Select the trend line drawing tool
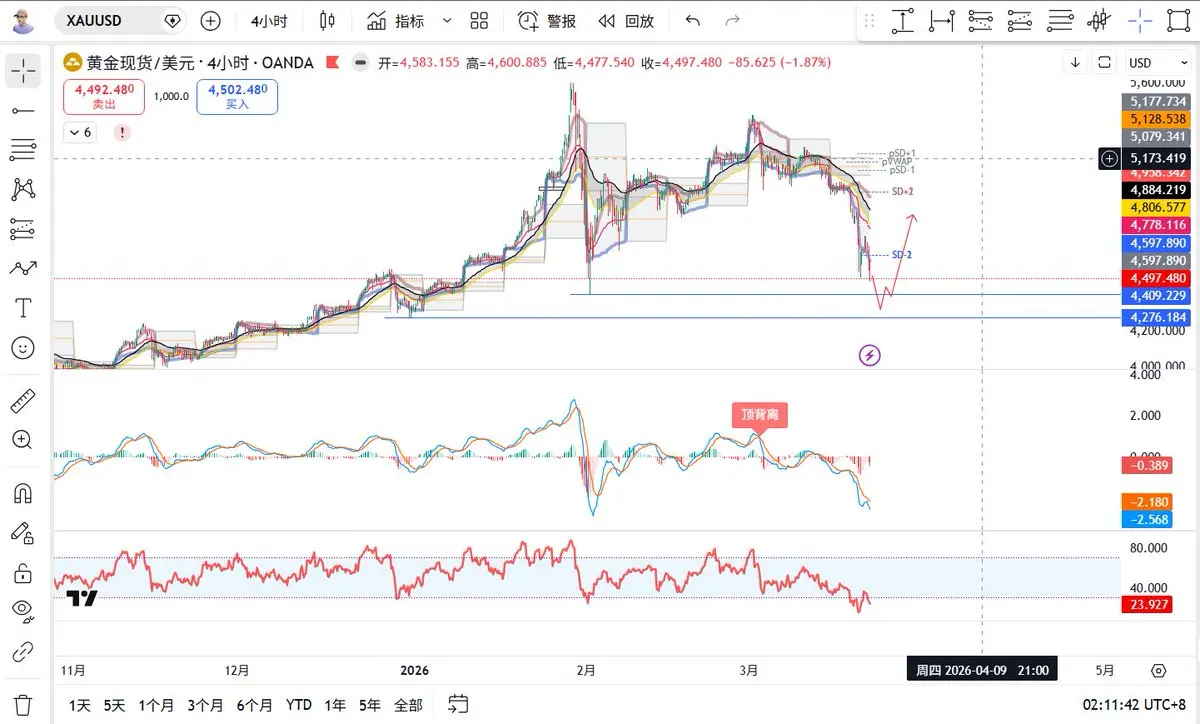Viewport: 1200px width, 724px height. [24, 110]
